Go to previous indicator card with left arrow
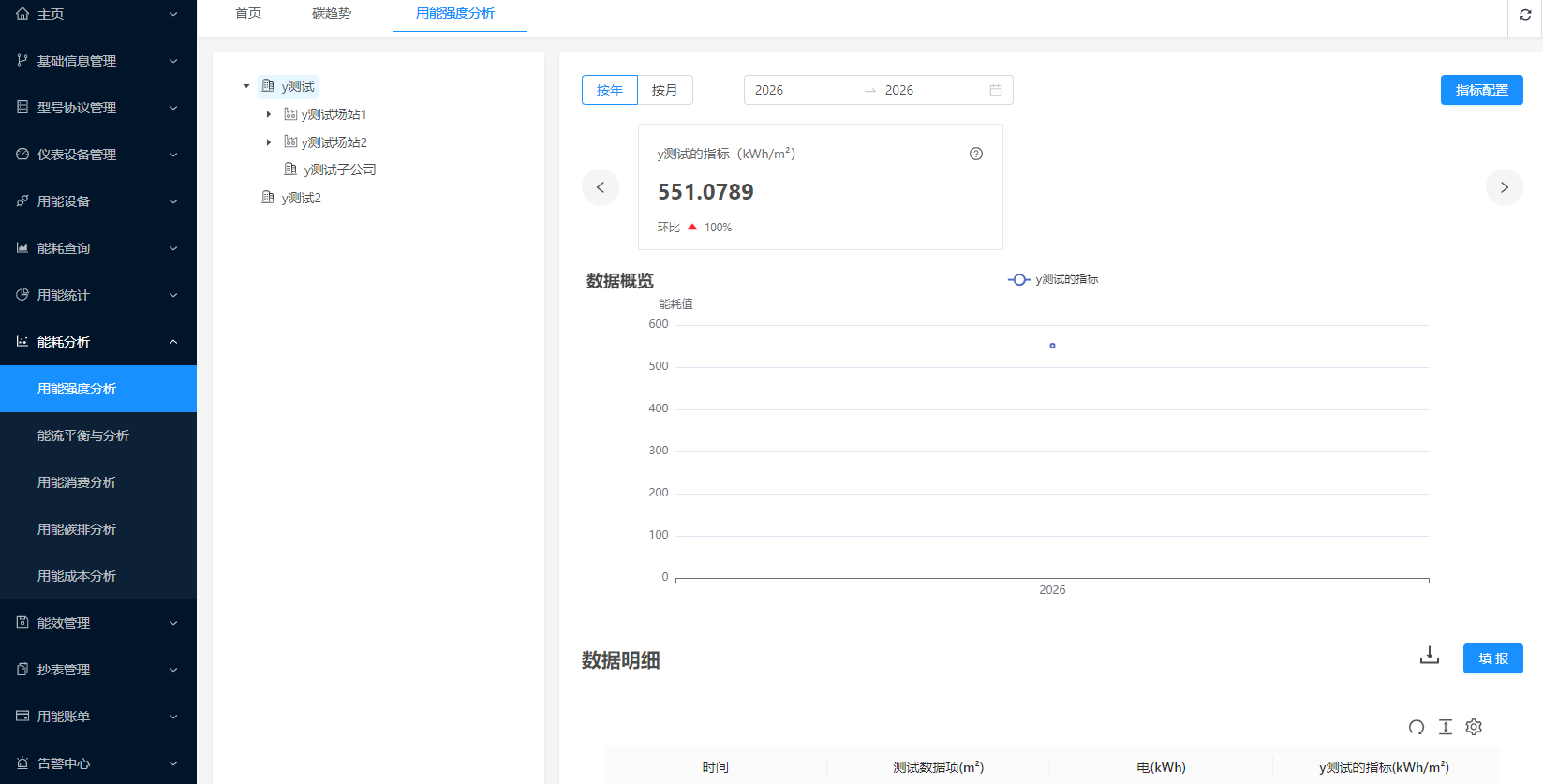The height and width of the screenshot is (784, 1543). pos(601,187)
